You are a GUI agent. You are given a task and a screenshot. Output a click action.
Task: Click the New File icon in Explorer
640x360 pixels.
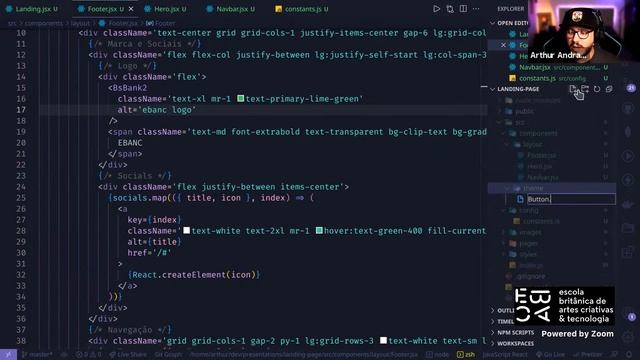tap(573, 89)
